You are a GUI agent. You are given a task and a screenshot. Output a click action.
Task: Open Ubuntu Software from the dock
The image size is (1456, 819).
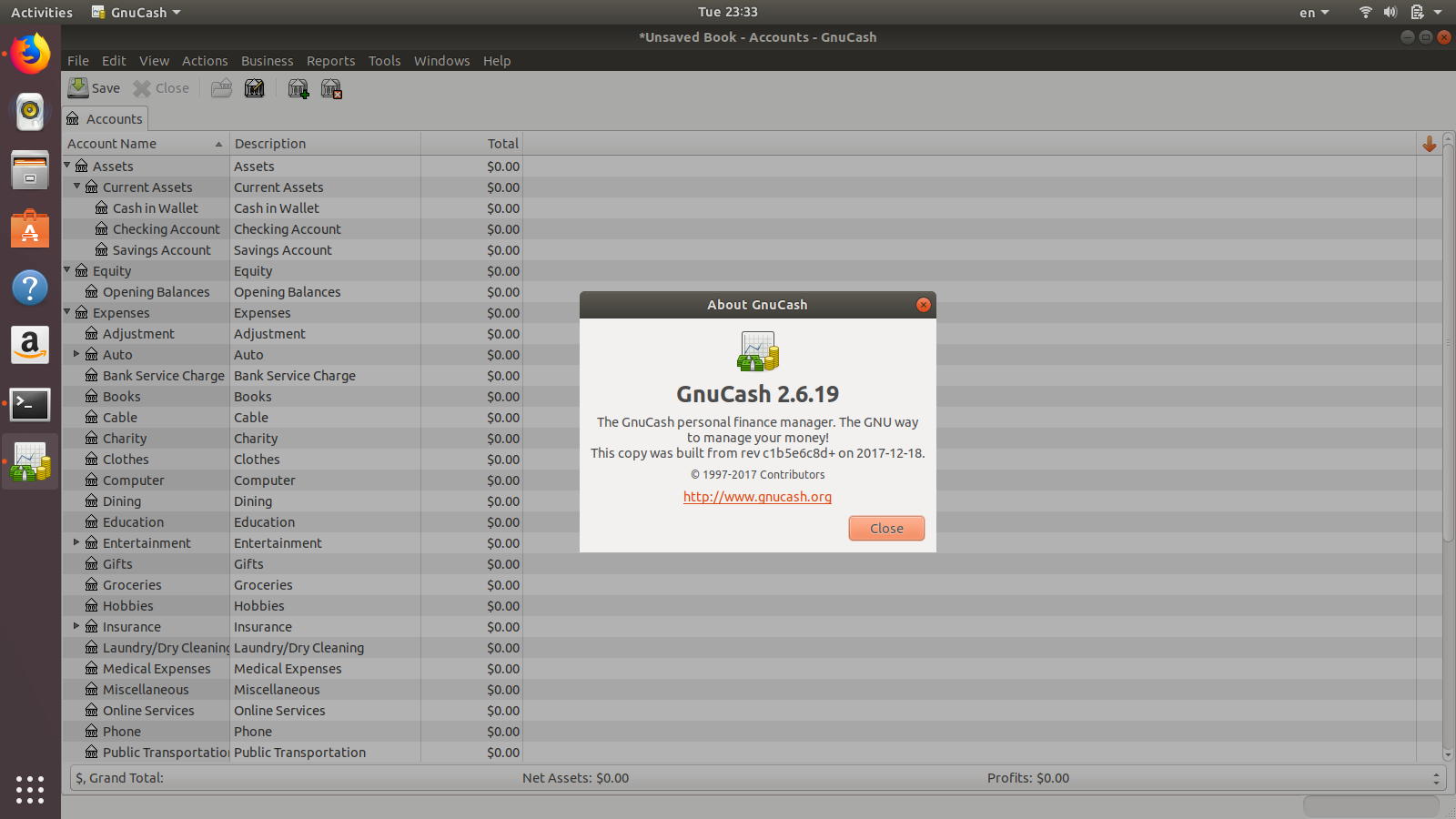[x=30, y=228]
